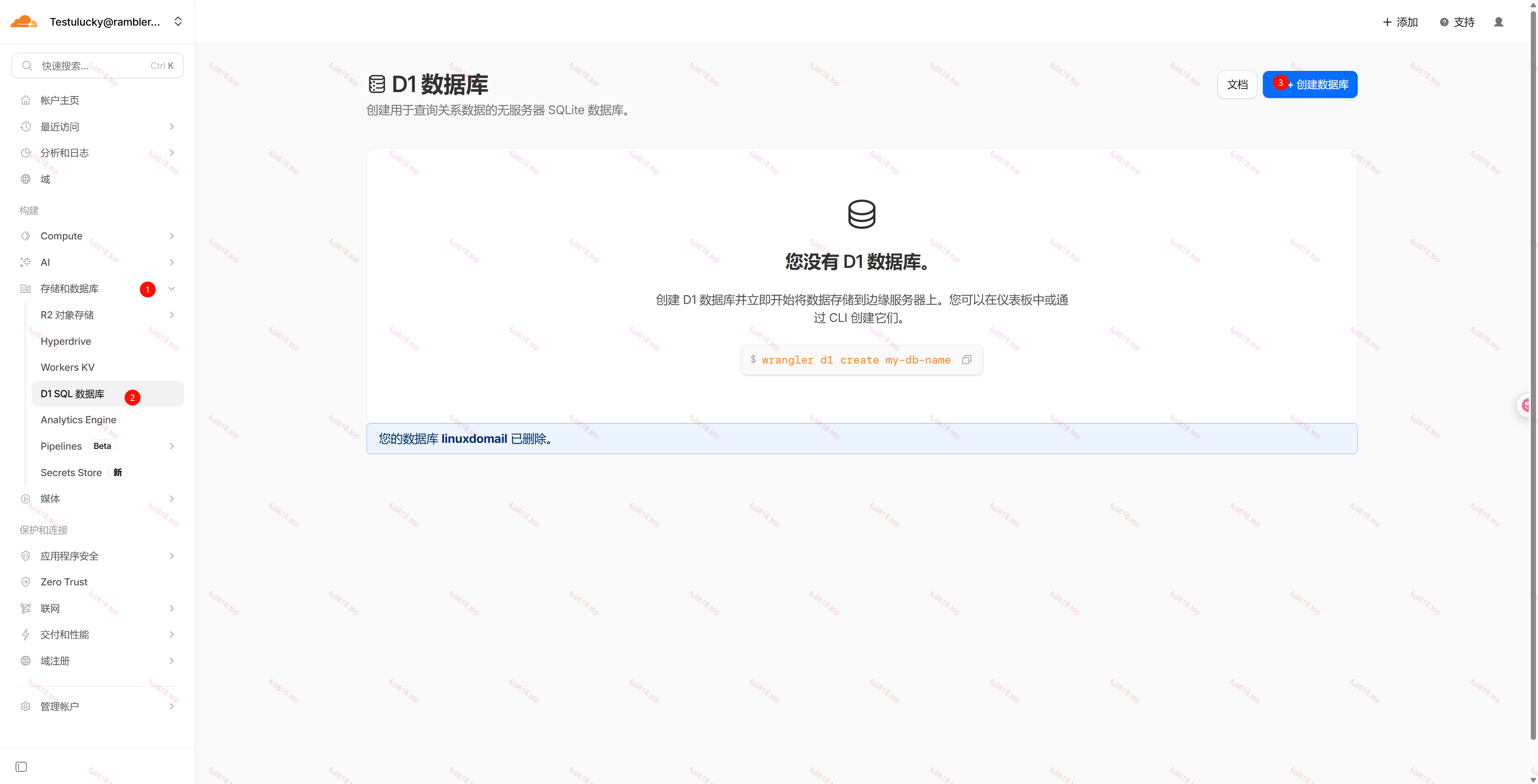Screen dimensions: 1538x784
Task: Click the application security shield icon
Action: click(x=26, y=556)
